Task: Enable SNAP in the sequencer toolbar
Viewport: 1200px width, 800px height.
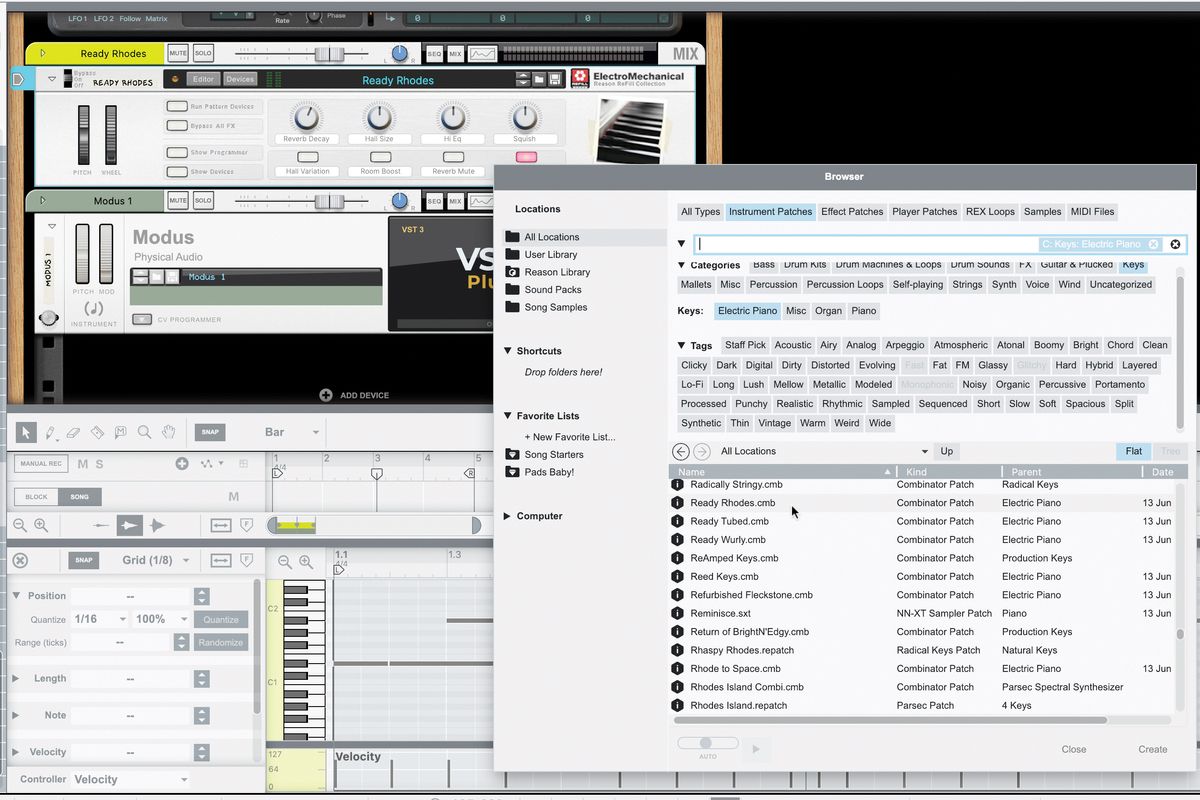Action: (210, 432)
